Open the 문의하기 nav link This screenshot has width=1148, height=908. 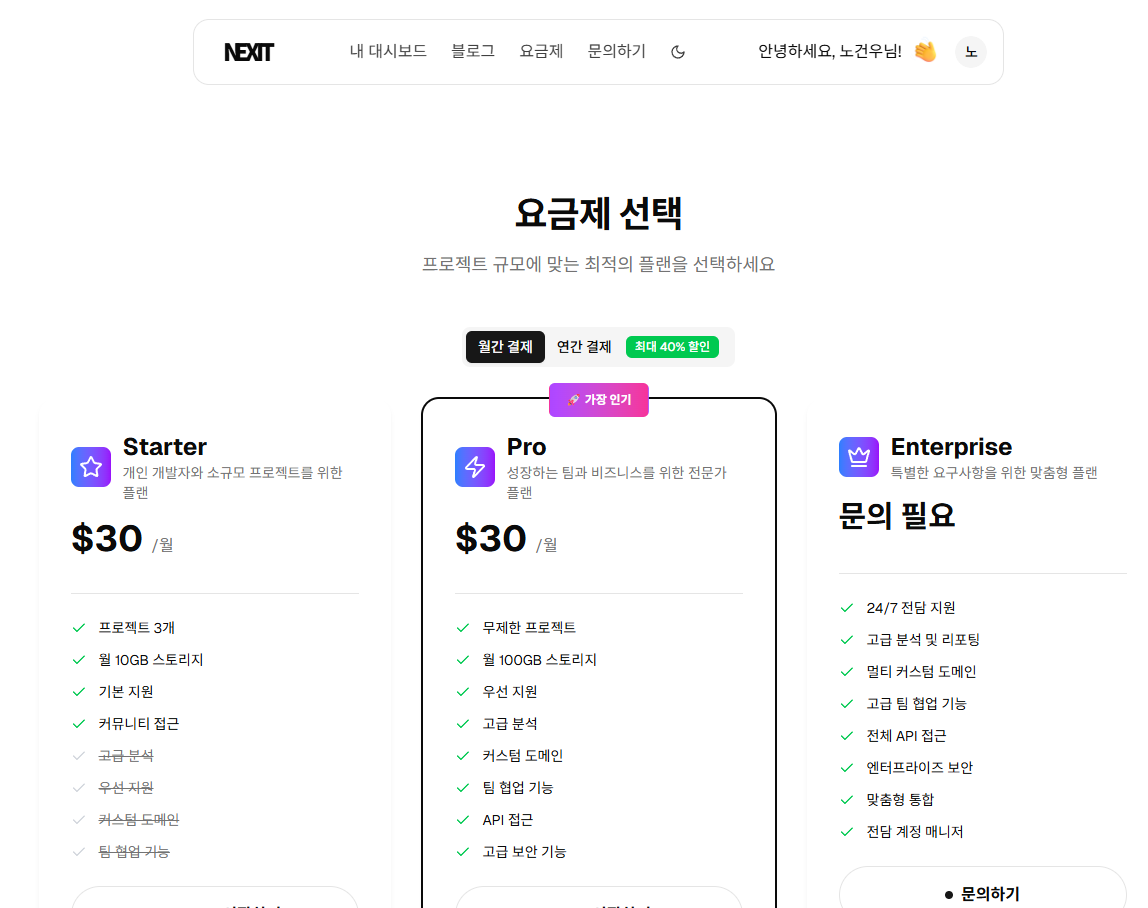[x=617, y=51]
